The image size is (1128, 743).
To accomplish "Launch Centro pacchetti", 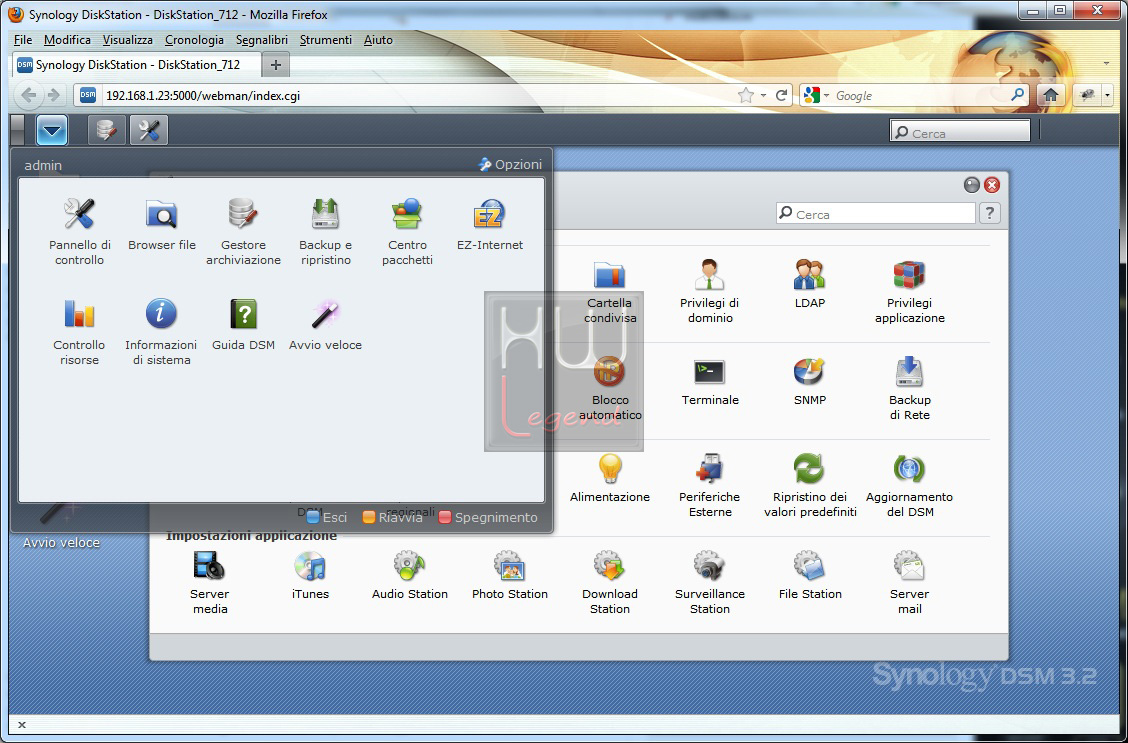I will [407, 232].
